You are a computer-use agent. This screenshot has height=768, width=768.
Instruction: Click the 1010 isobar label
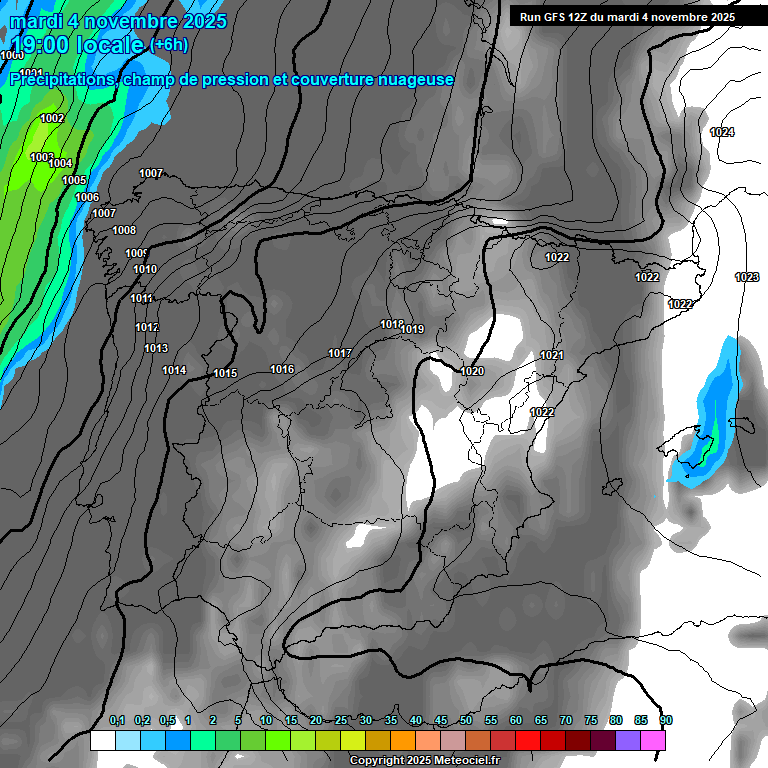[x=145, y=269]
